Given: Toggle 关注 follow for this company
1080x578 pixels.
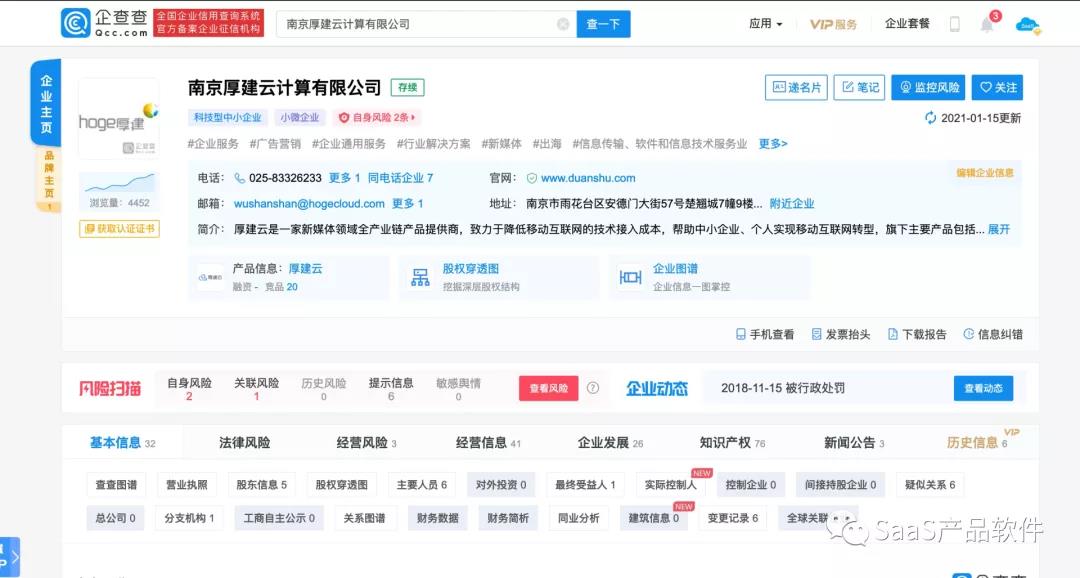Looking at the screenshot, I should 997,88.
